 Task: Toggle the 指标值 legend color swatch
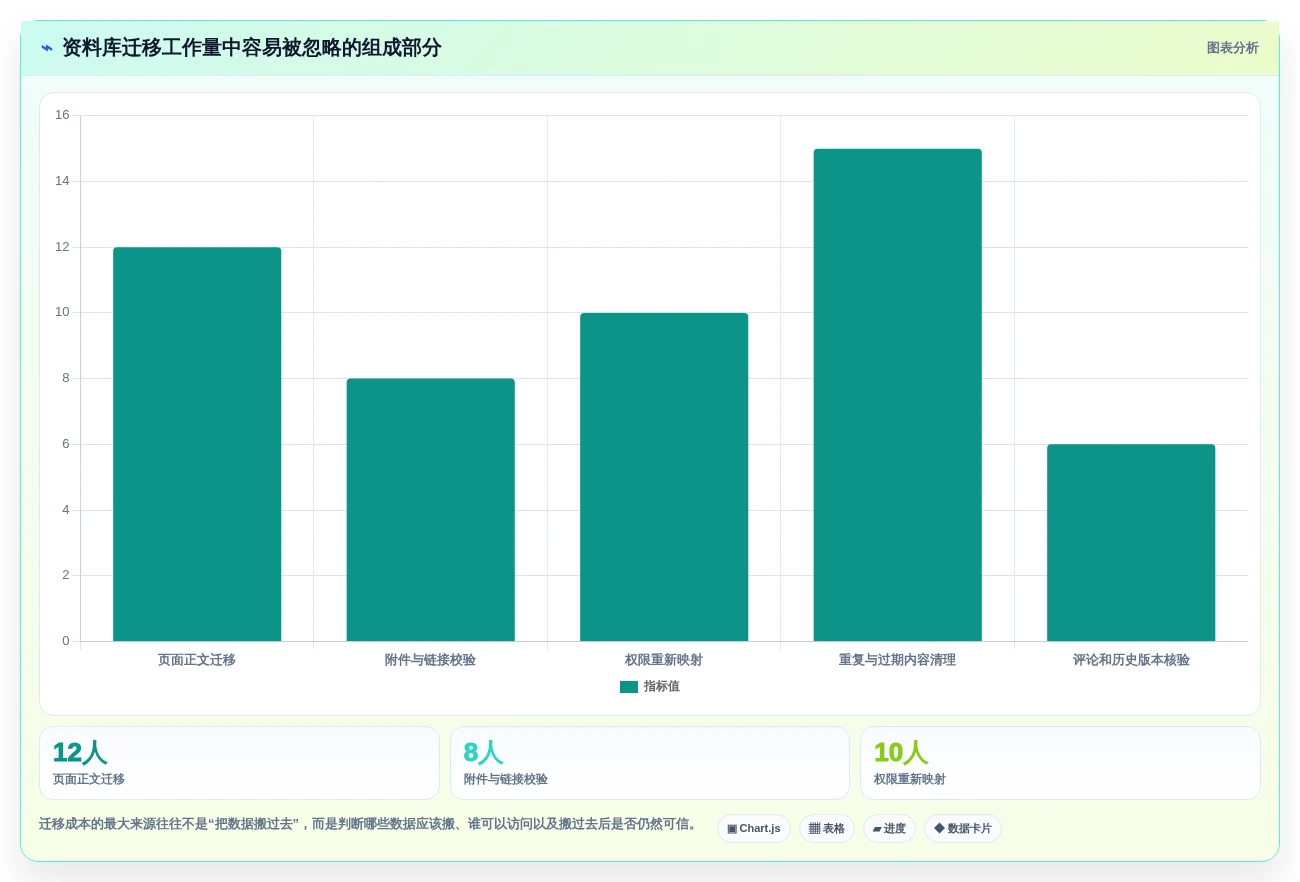pos(629,687)
